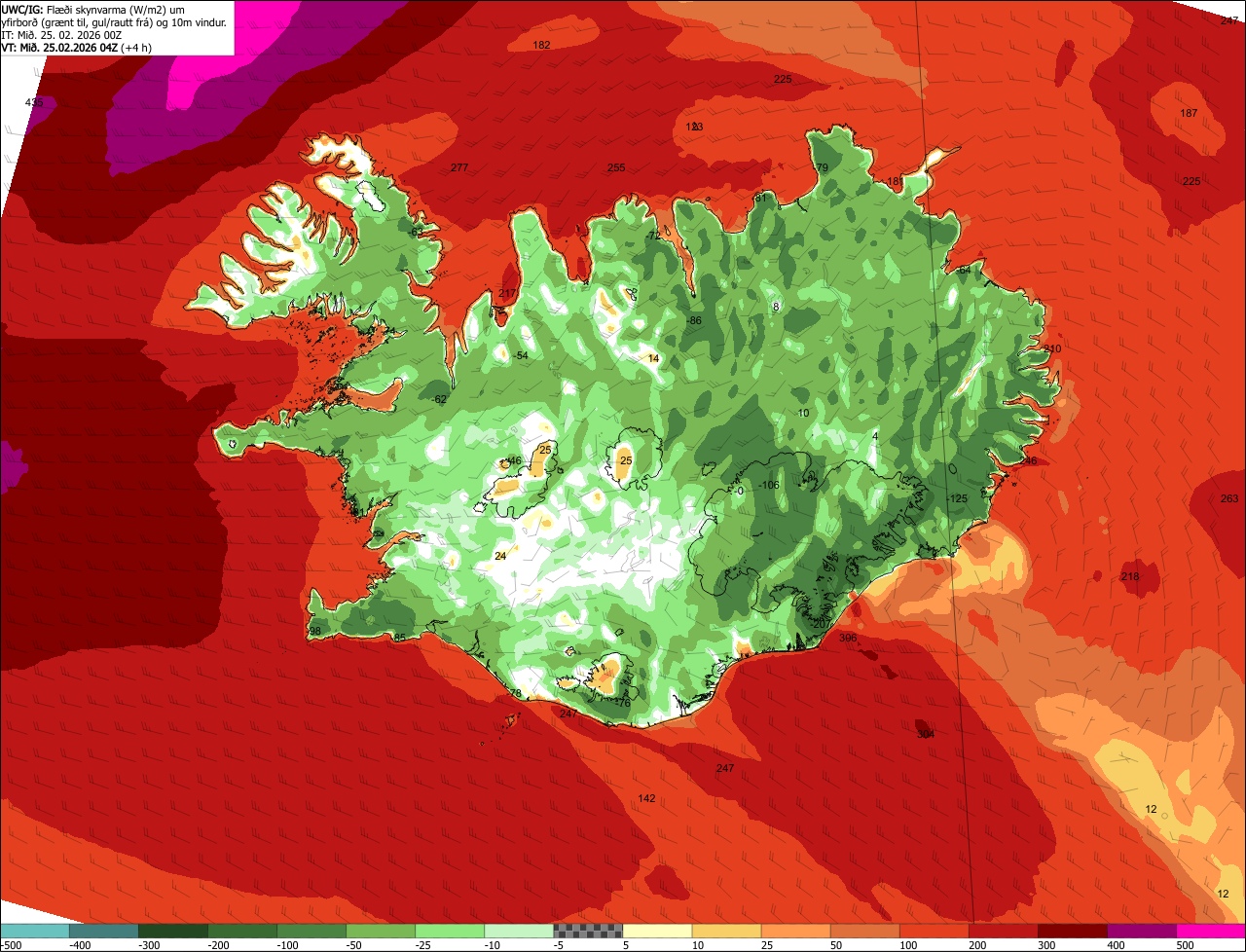The width and height of the screenshot is (1246, 952).
Task: Click the '500' legend tick label
Action: [1185, 944]
